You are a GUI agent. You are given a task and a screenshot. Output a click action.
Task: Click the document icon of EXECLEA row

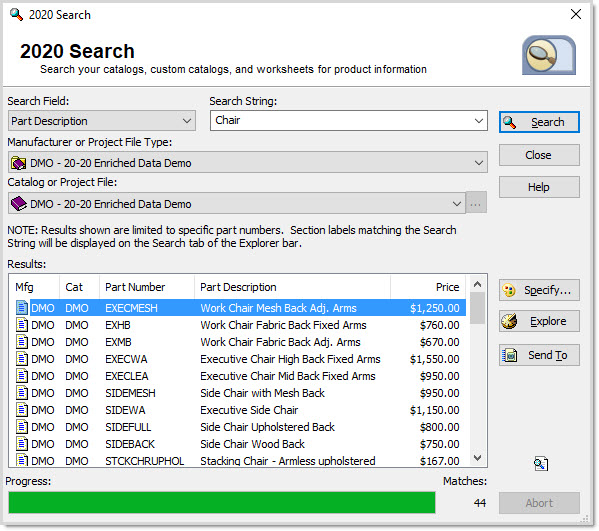point(22,376)
